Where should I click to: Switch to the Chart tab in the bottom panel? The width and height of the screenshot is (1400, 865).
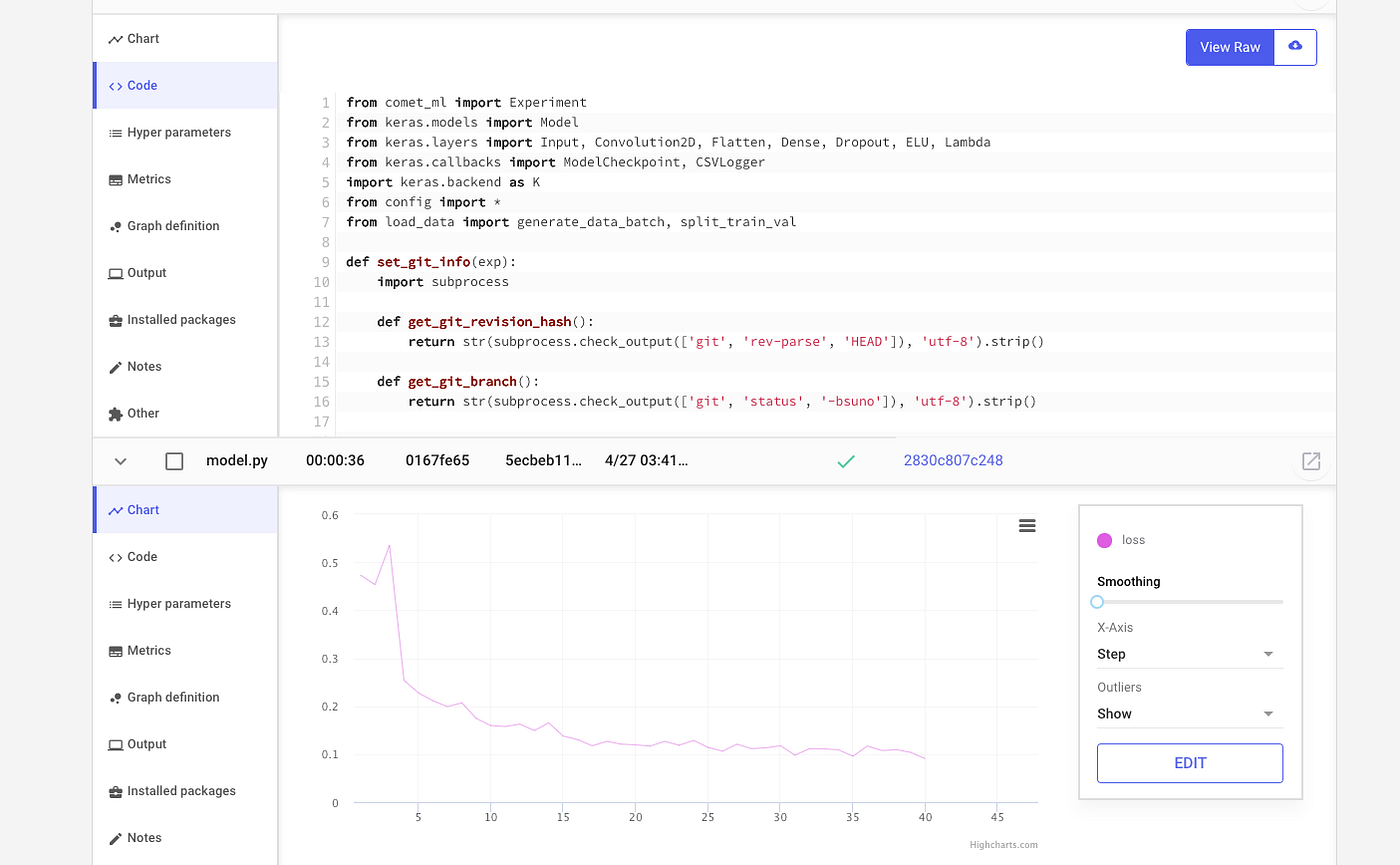point(140,509)
